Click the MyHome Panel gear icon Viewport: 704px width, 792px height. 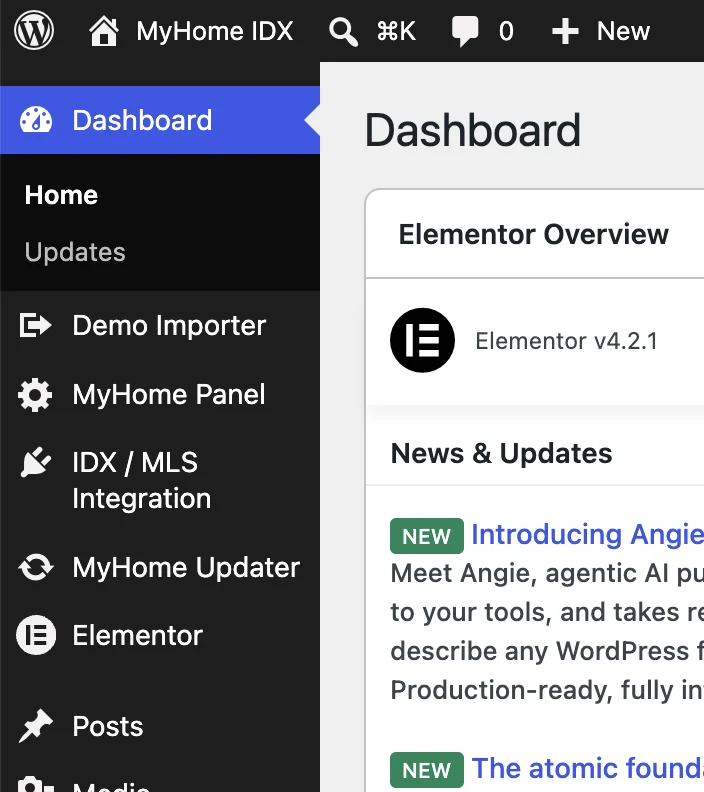point(35,394)
